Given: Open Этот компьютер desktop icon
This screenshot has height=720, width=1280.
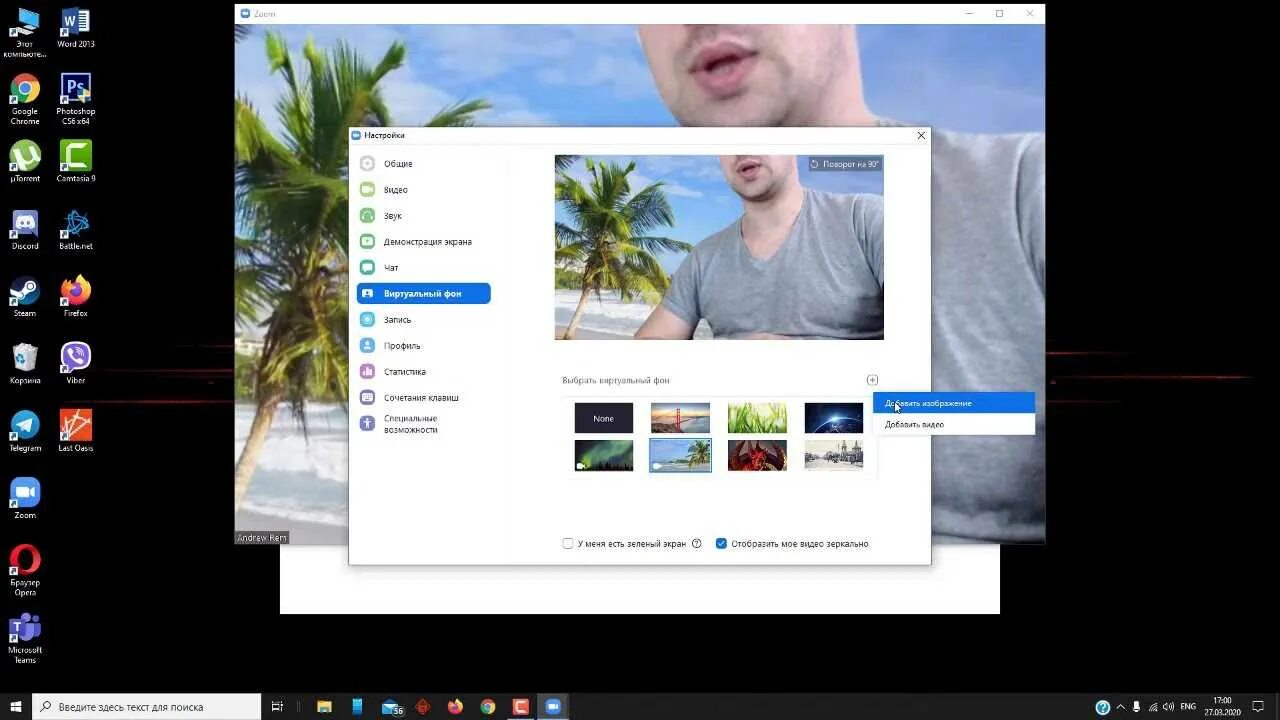Looking at the screenshot, I should pyautogui.click(x=25, y=33).
